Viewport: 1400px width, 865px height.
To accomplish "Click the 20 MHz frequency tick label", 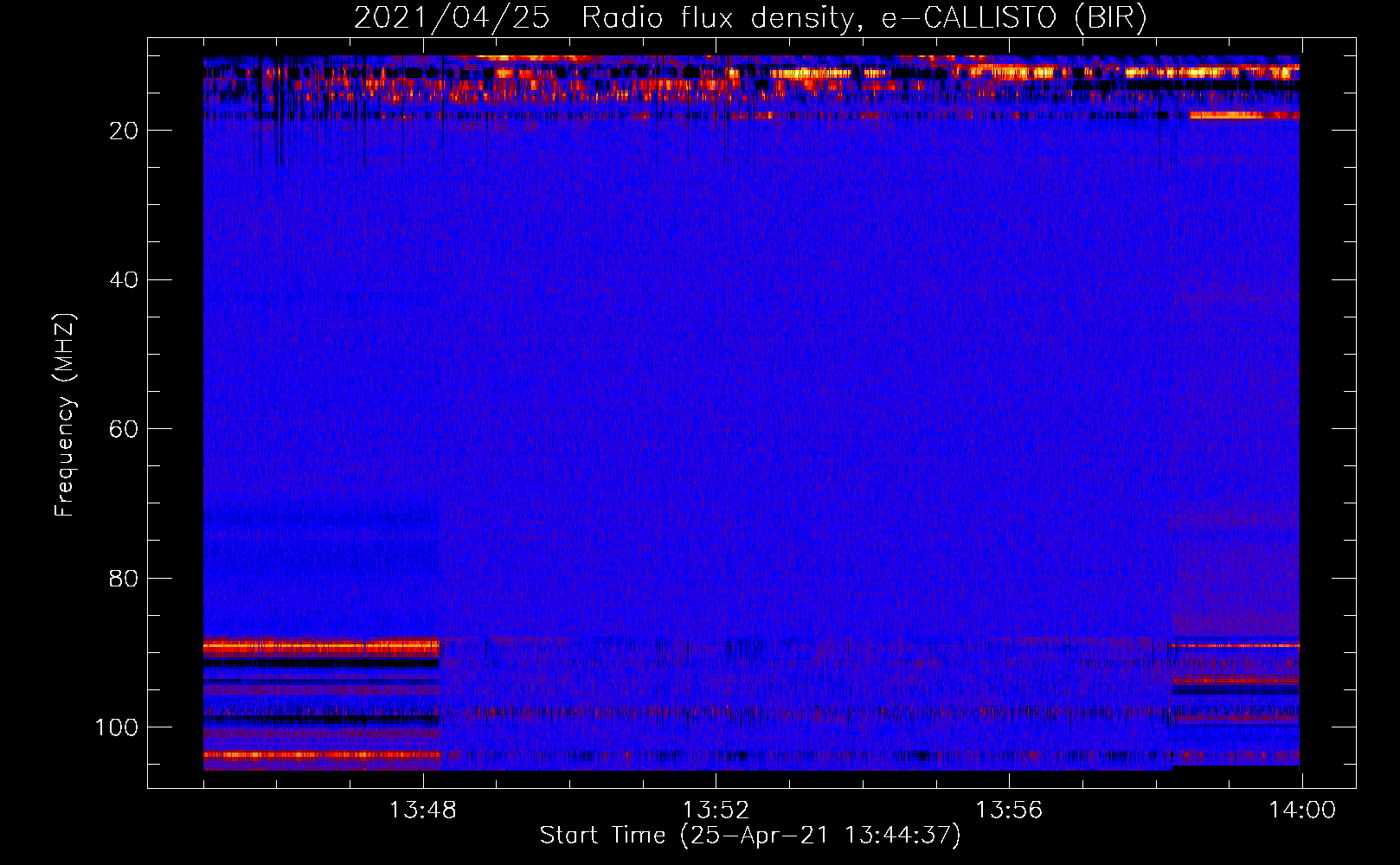I will pos(124,131).
